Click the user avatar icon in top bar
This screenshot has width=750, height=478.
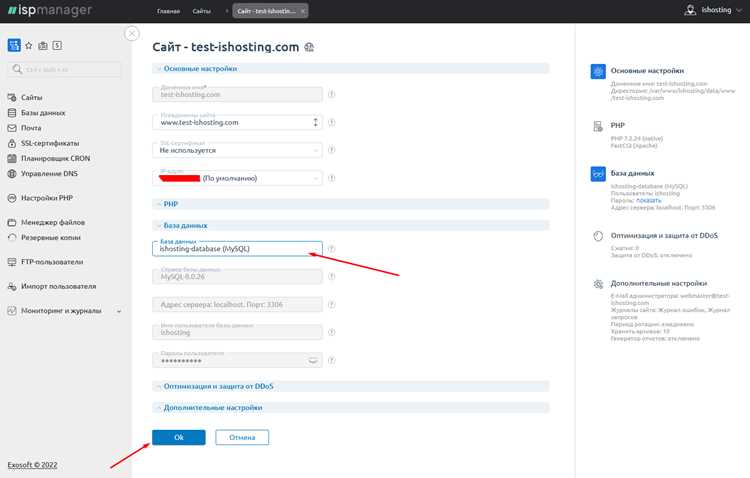coord(690,10)
